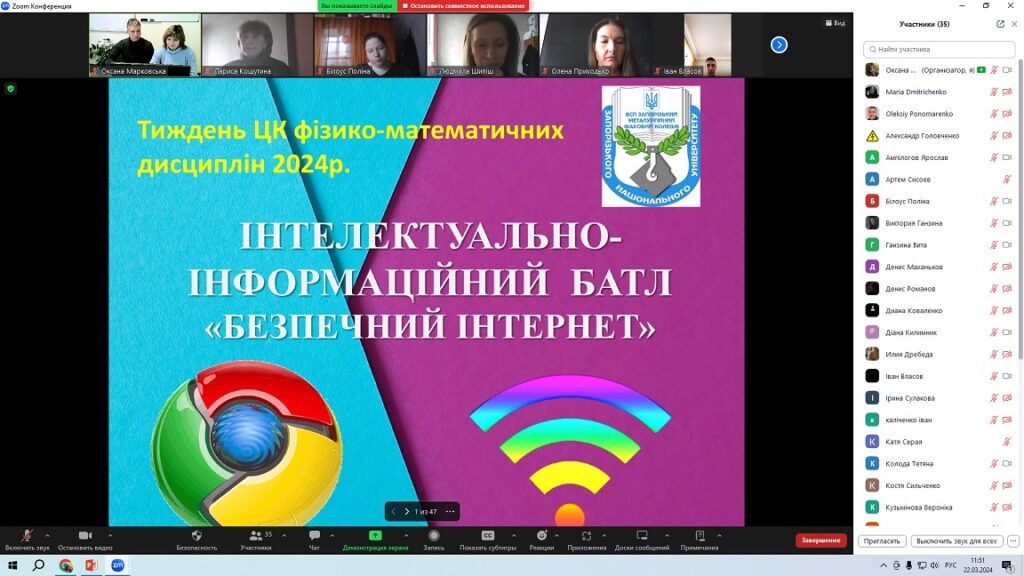Click the green Демонстрация экрана share icon
The height and width of the screenshot is (576, 1024).
click(x=376, y=536)
